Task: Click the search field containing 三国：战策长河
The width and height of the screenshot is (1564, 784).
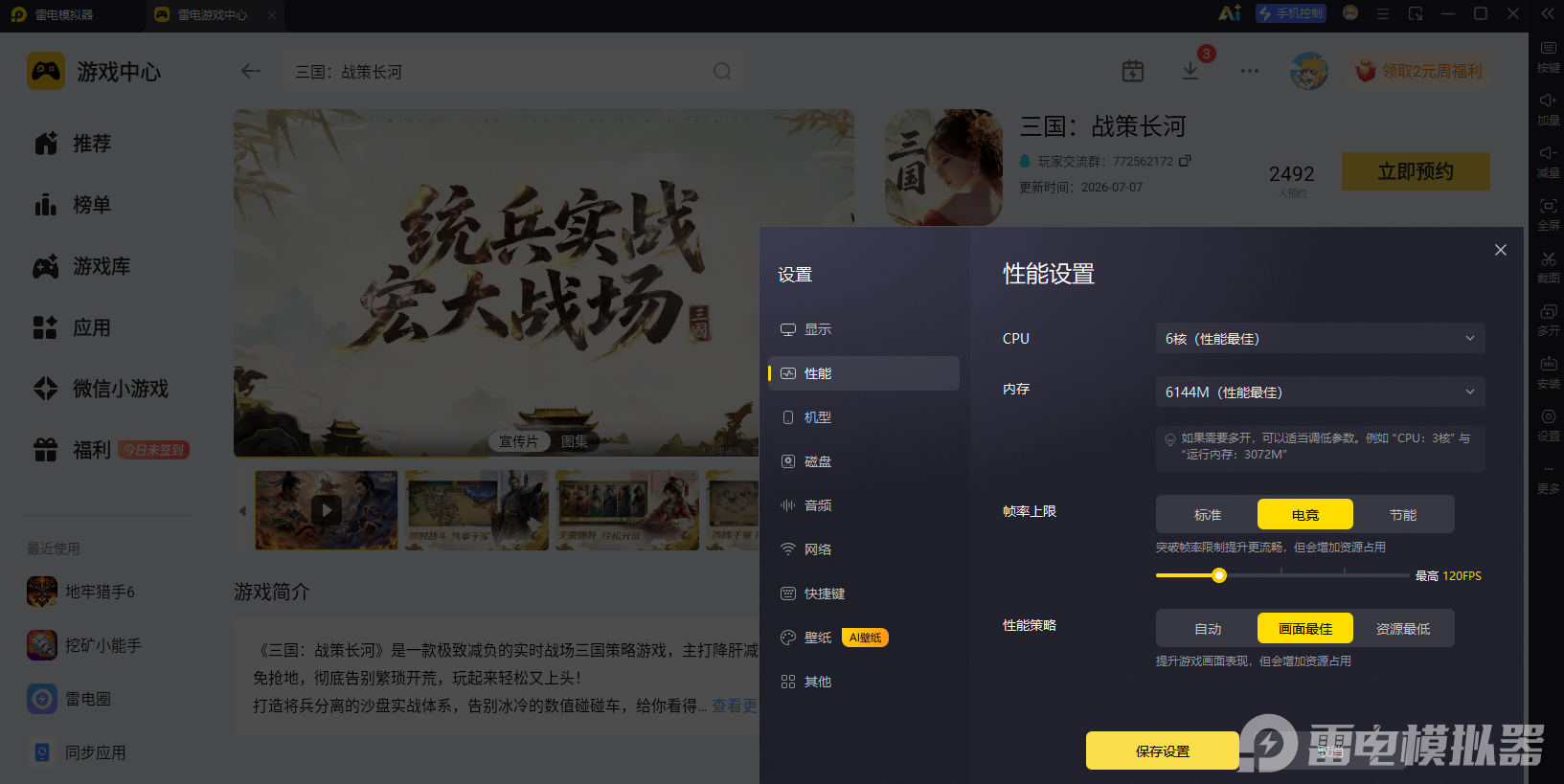Action: click(x=513, y=72)
